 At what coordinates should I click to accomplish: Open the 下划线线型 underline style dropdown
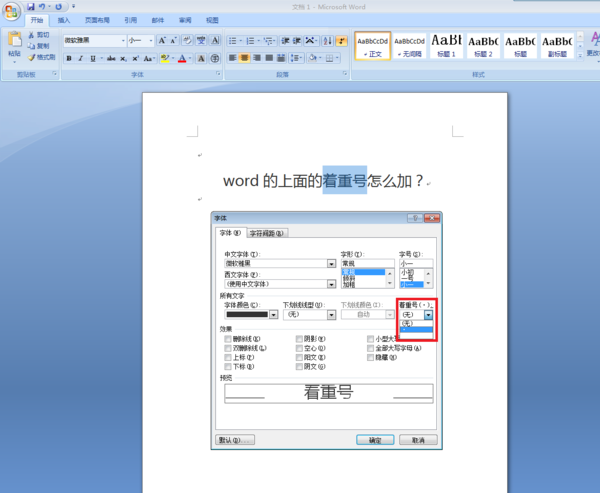329,314
